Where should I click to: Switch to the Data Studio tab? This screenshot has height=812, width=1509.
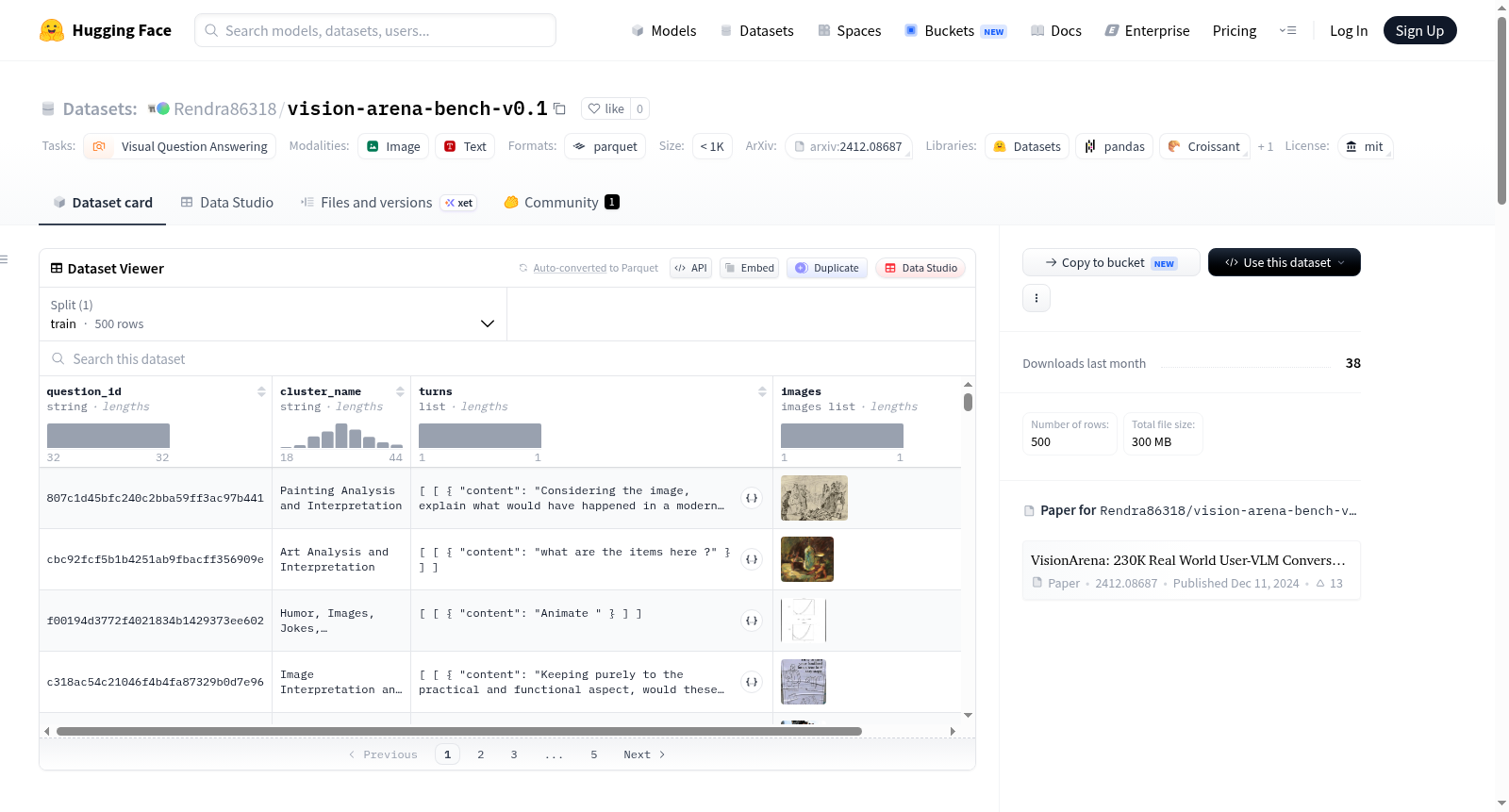point(227,202)
